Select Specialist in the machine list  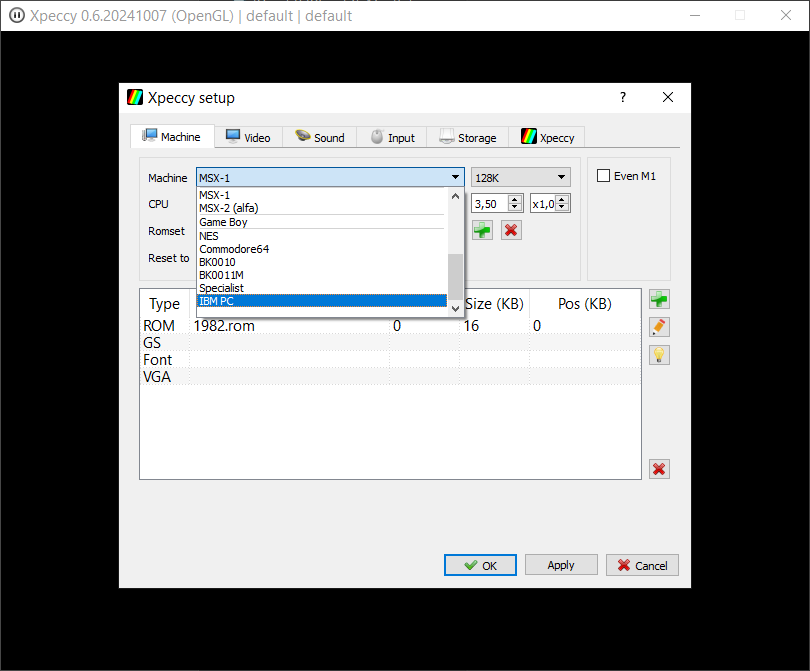pos(321,288)
